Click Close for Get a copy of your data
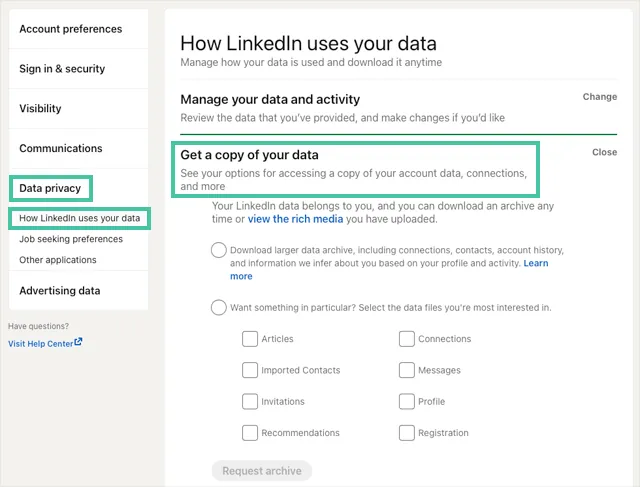Viewport: 640px width, 487px height. point(604,152)
